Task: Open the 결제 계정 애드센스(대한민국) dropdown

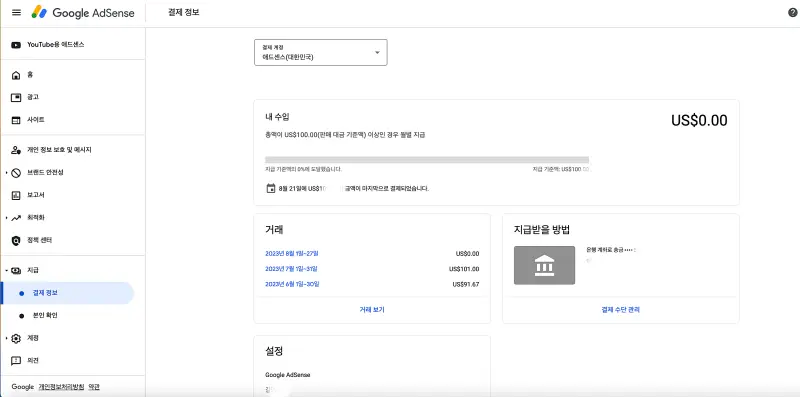Action: pos(320,53)
